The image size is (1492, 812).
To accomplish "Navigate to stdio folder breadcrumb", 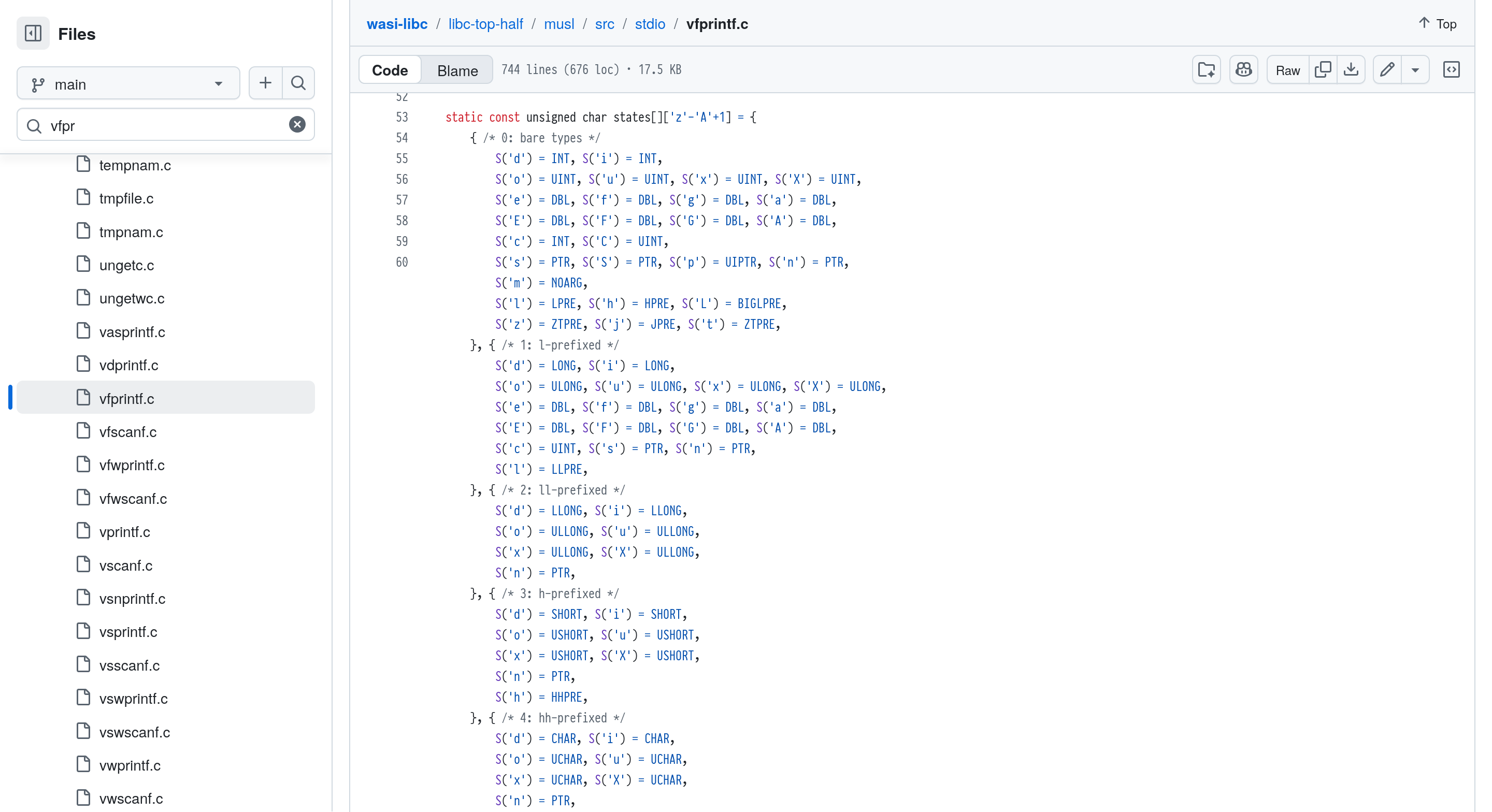I will [x=649, y=24].
